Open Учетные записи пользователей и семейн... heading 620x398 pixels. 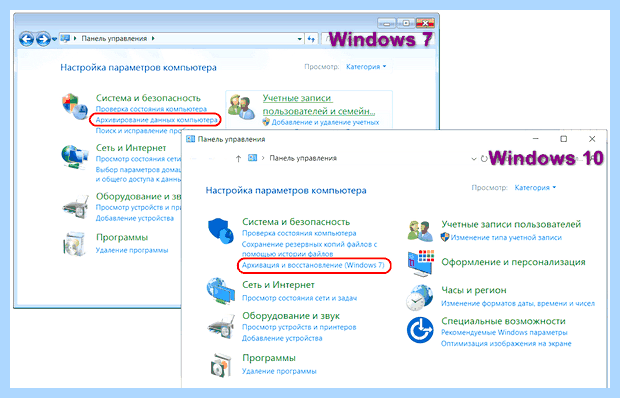(319, 104)
